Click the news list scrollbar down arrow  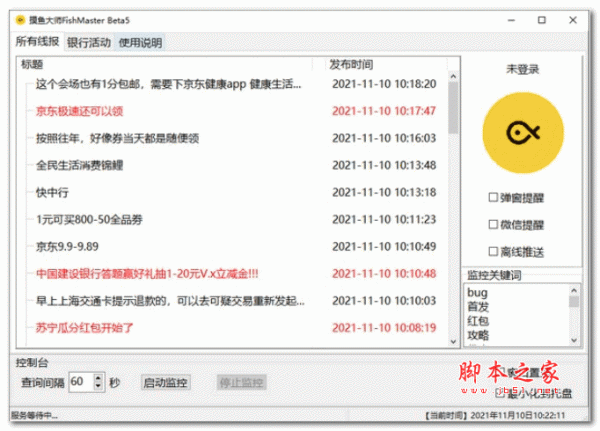[x=453, y=341]
